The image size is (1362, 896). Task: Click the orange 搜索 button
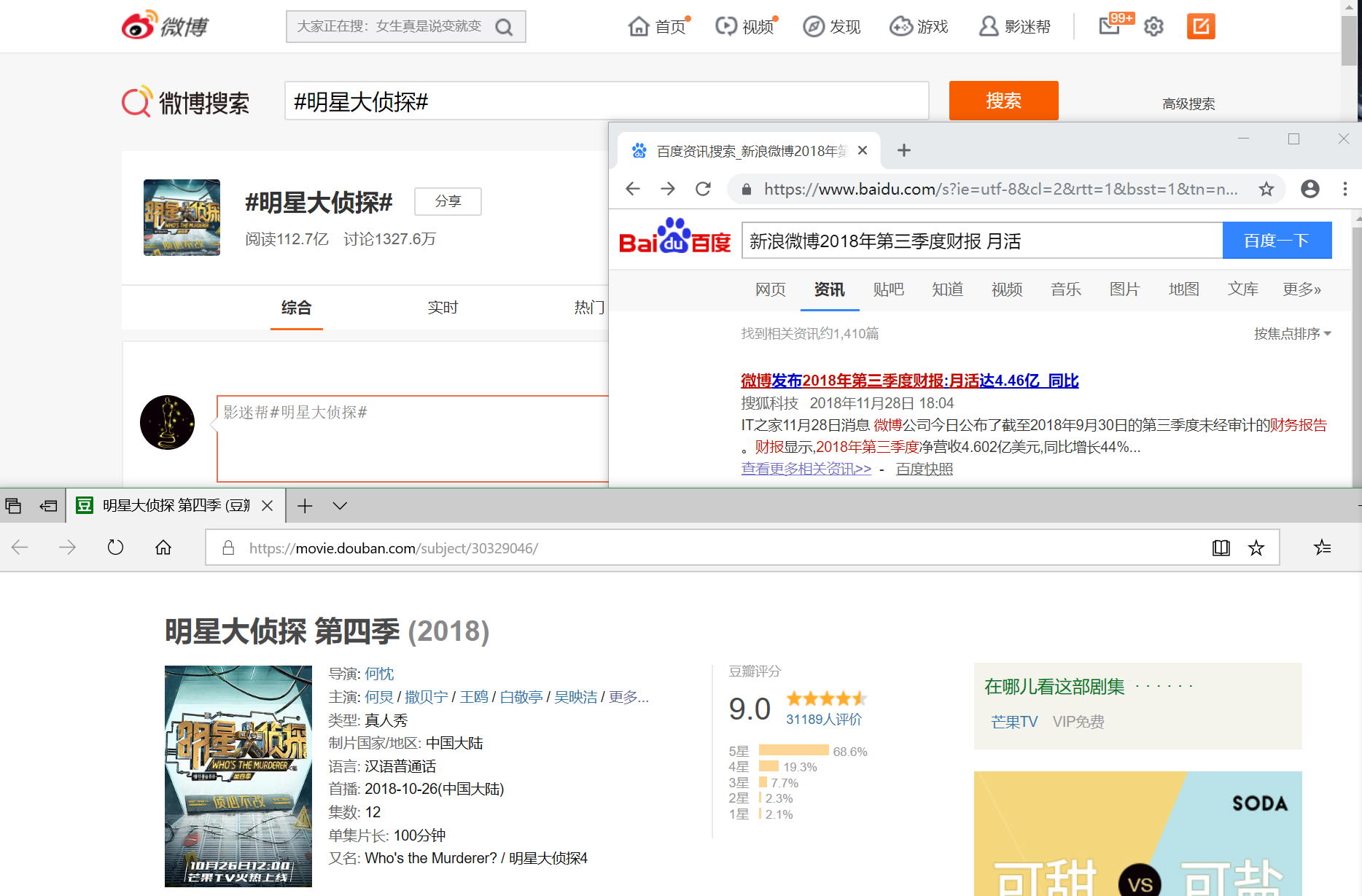(1003, 101)
